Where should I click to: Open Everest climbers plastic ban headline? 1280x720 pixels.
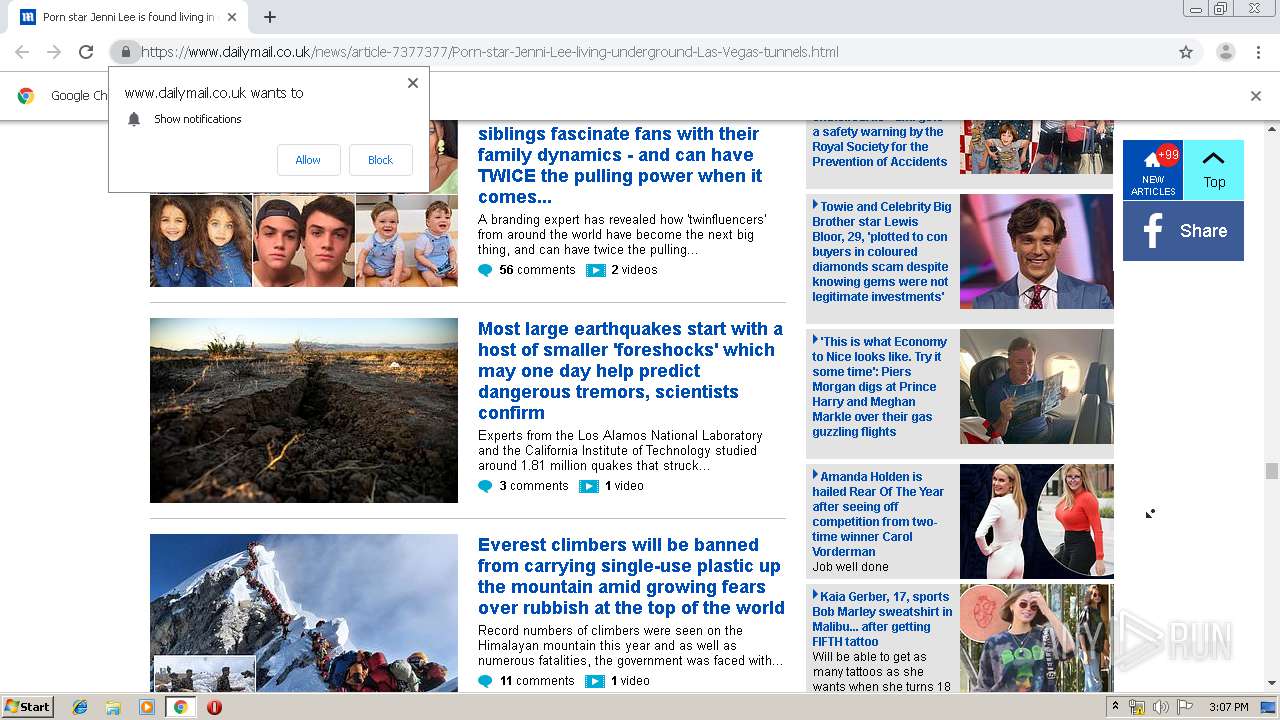point(631,576)
